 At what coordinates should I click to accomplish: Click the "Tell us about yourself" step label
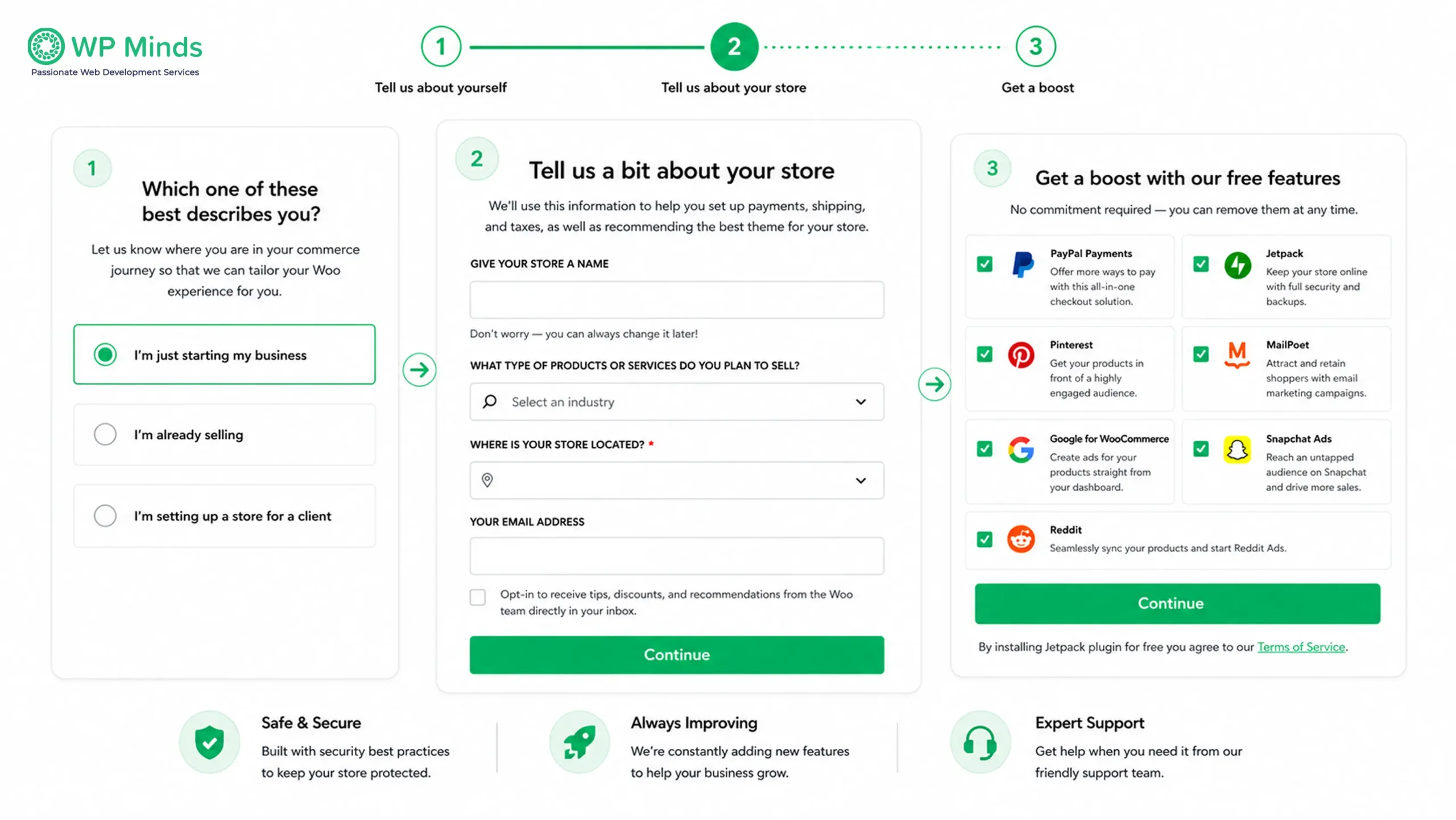[441, 88]
